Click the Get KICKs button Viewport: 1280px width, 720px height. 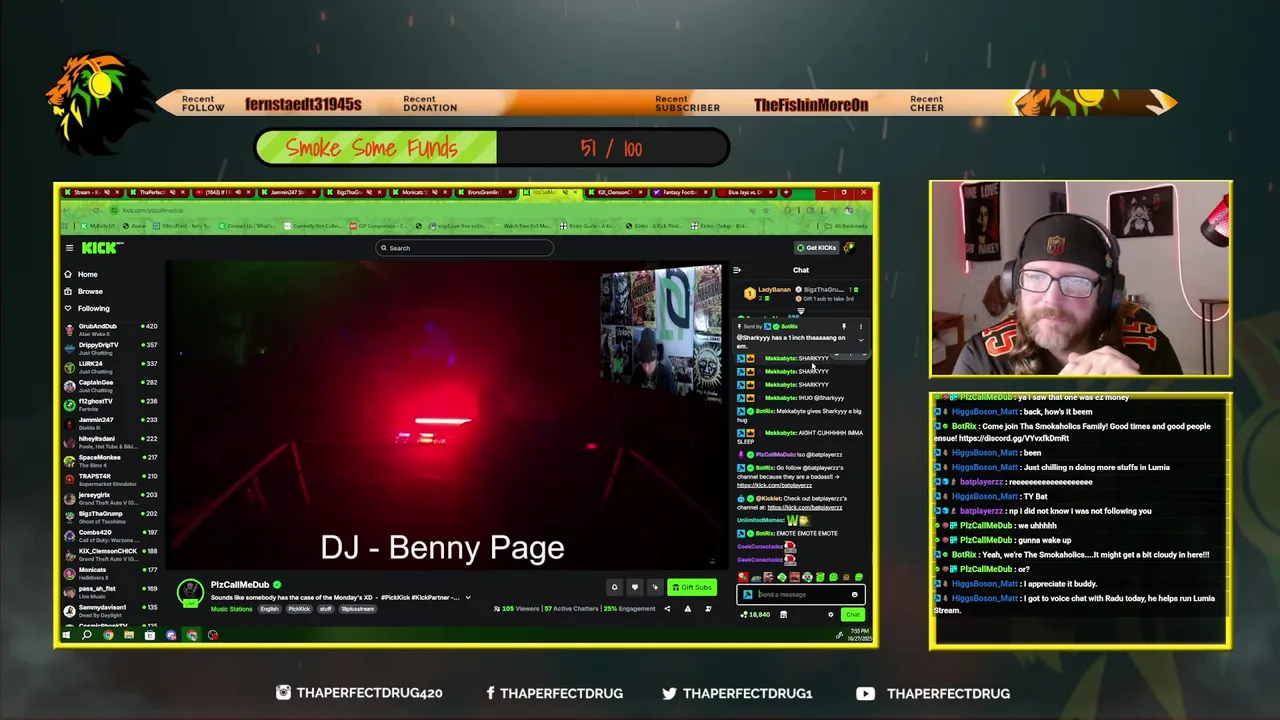pyautogui.click(x=816, y=248)
